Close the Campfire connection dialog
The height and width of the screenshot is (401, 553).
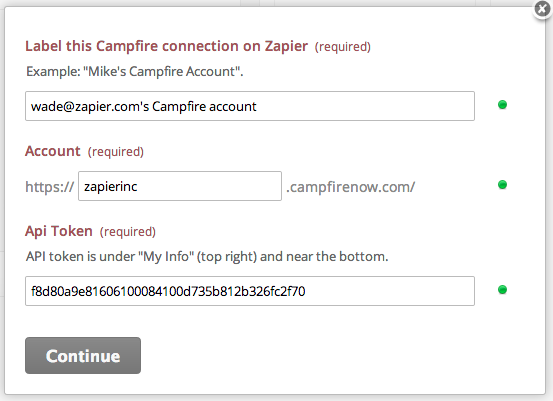point(542,10)
